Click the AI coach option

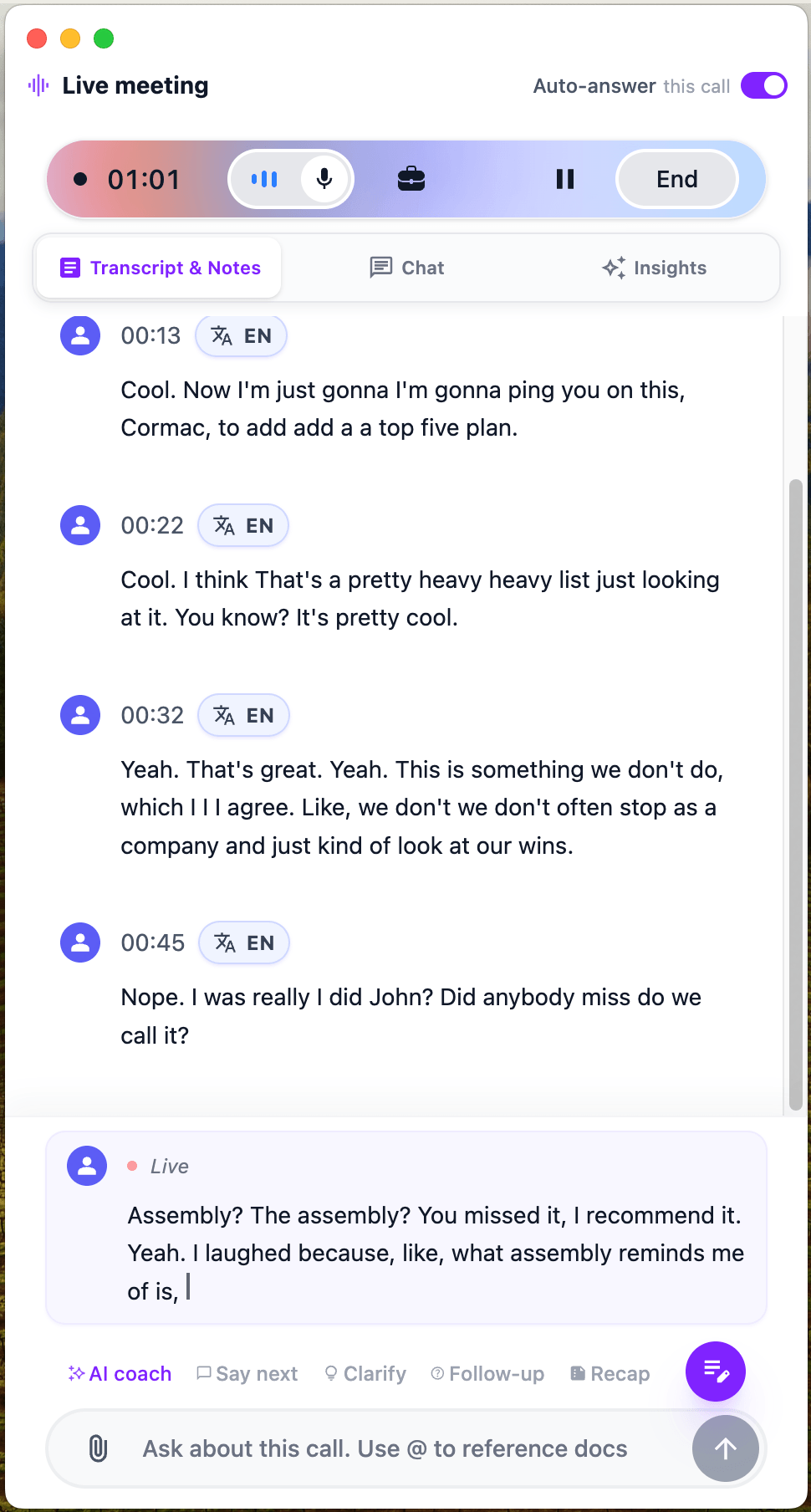coord(120,1374)
